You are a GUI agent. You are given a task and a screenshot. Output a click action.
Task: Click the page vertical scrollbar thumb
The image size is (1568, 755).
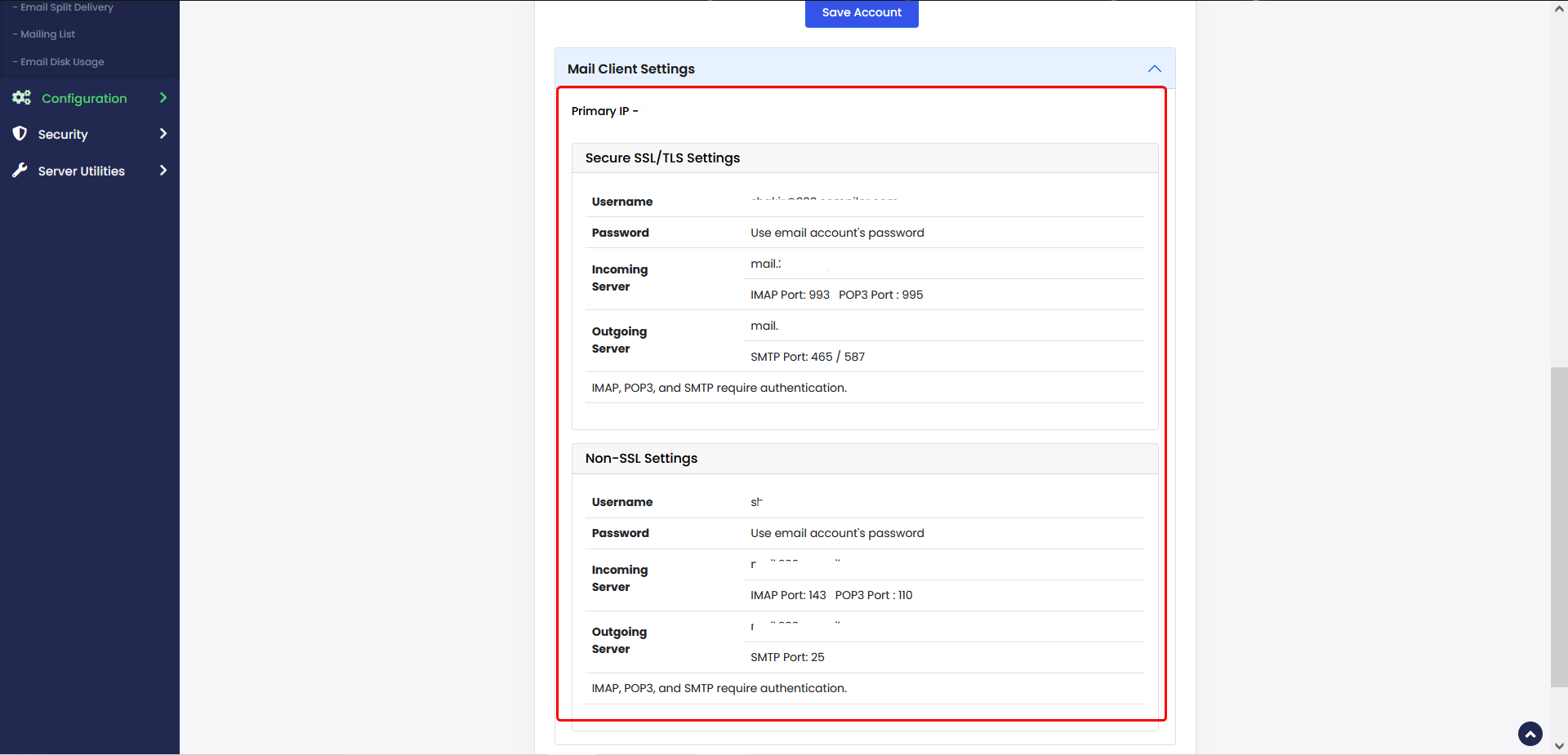[x=1559, y=527]
